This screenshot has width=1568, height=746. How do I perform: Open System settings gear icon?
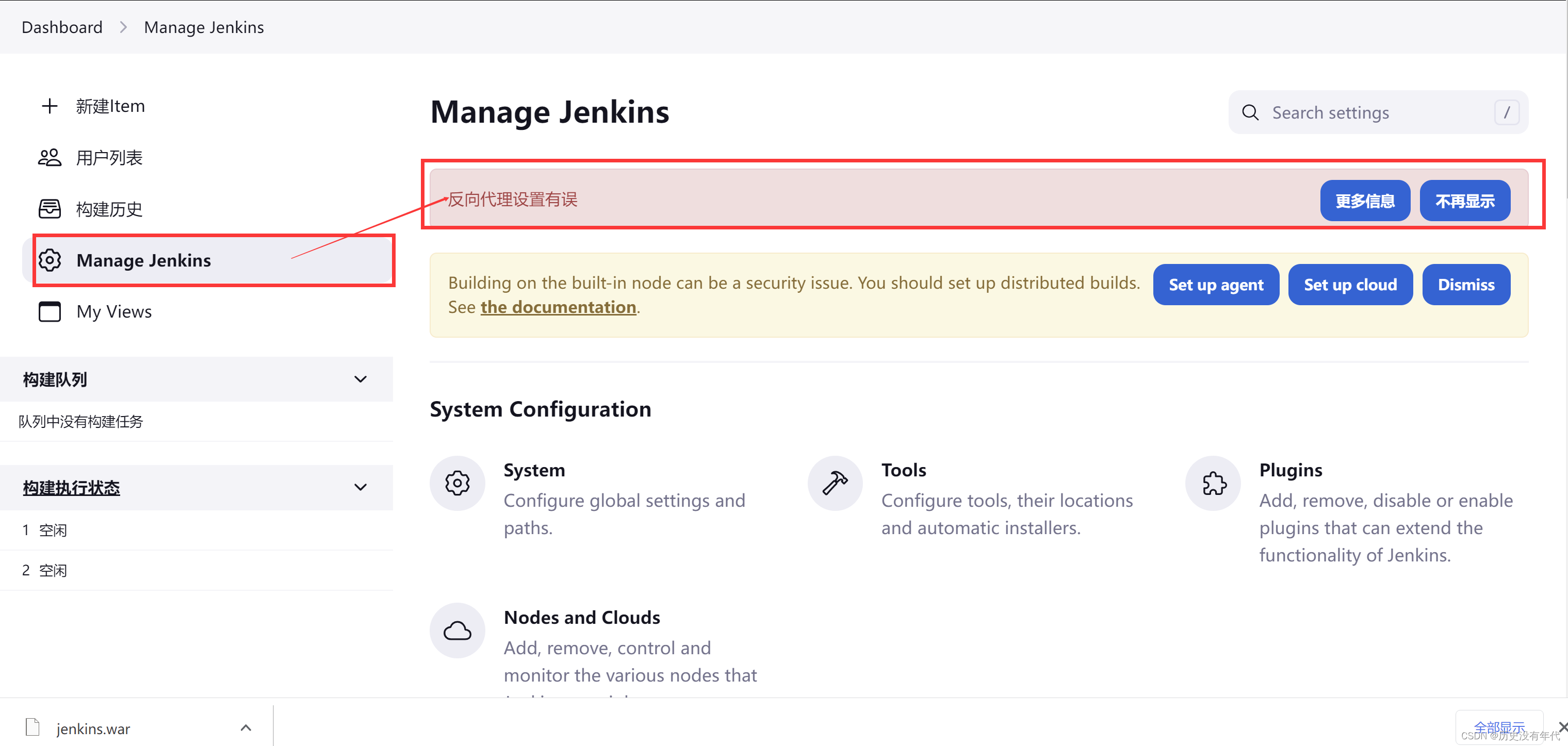[457, 483]
